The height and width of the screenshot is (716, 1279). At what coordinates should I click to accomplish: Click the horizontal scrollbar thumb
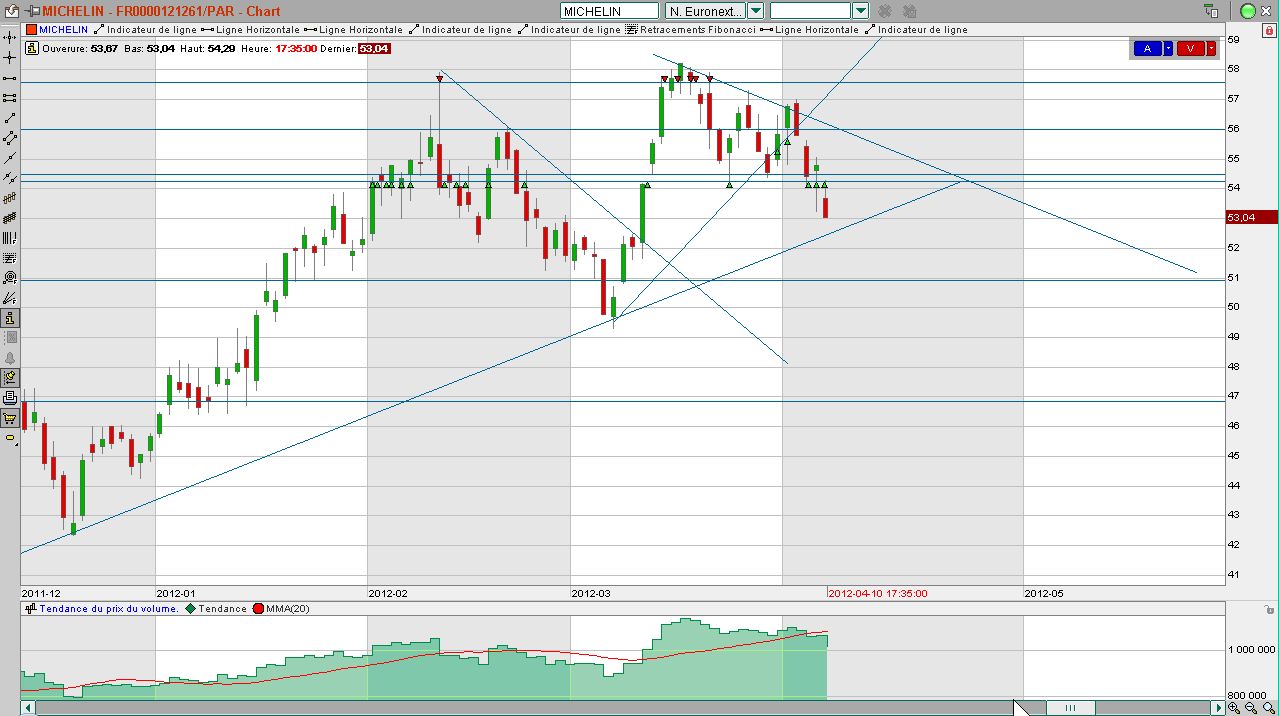(x=1071, y=708)
